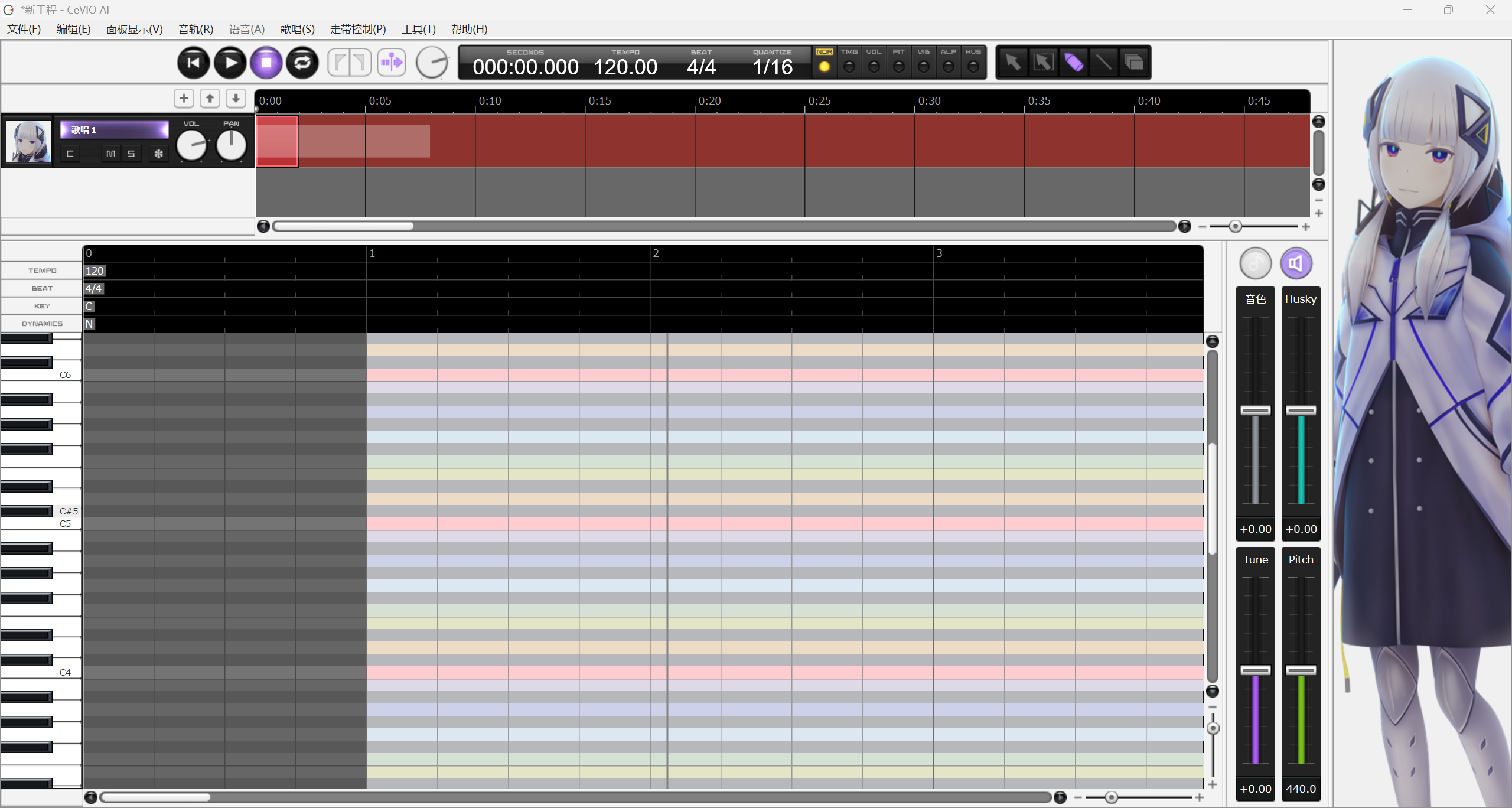Click the Husky fader handle
The width and height of the screenshot is (1512, 808).
point(1301,410)
